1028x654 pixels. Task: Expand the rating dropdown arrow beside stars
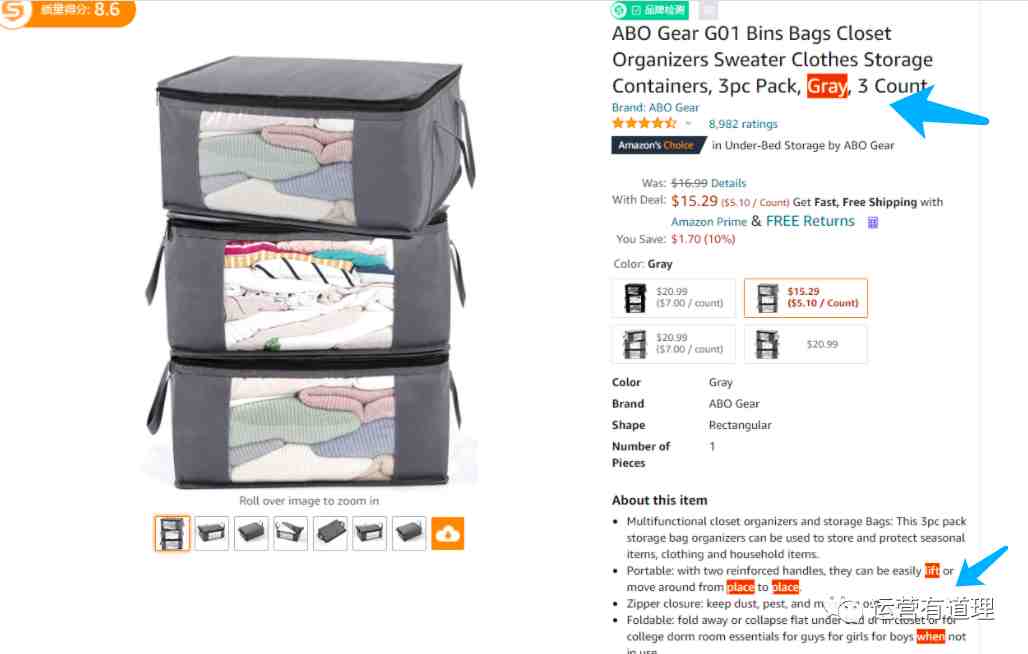click(x=688, y=123)
